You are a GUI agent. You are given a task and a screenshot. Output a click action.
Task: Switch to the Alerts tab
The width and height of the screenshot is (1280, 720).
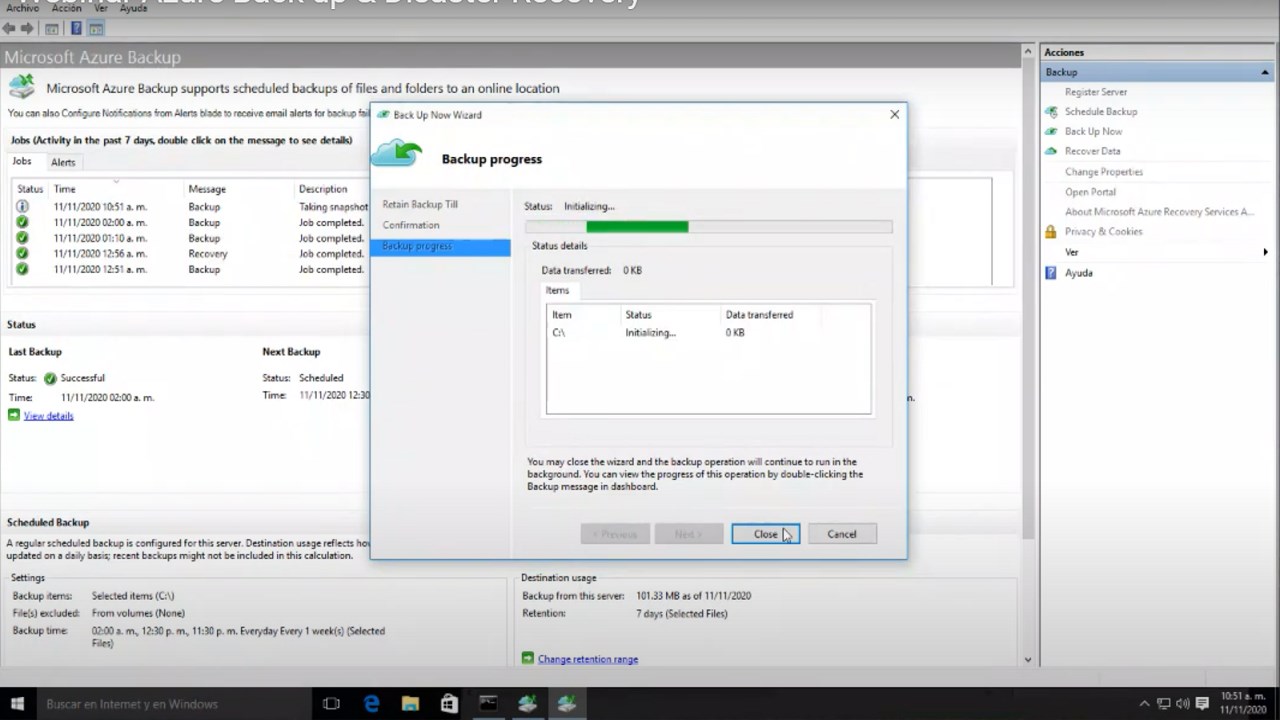point(63,162)
